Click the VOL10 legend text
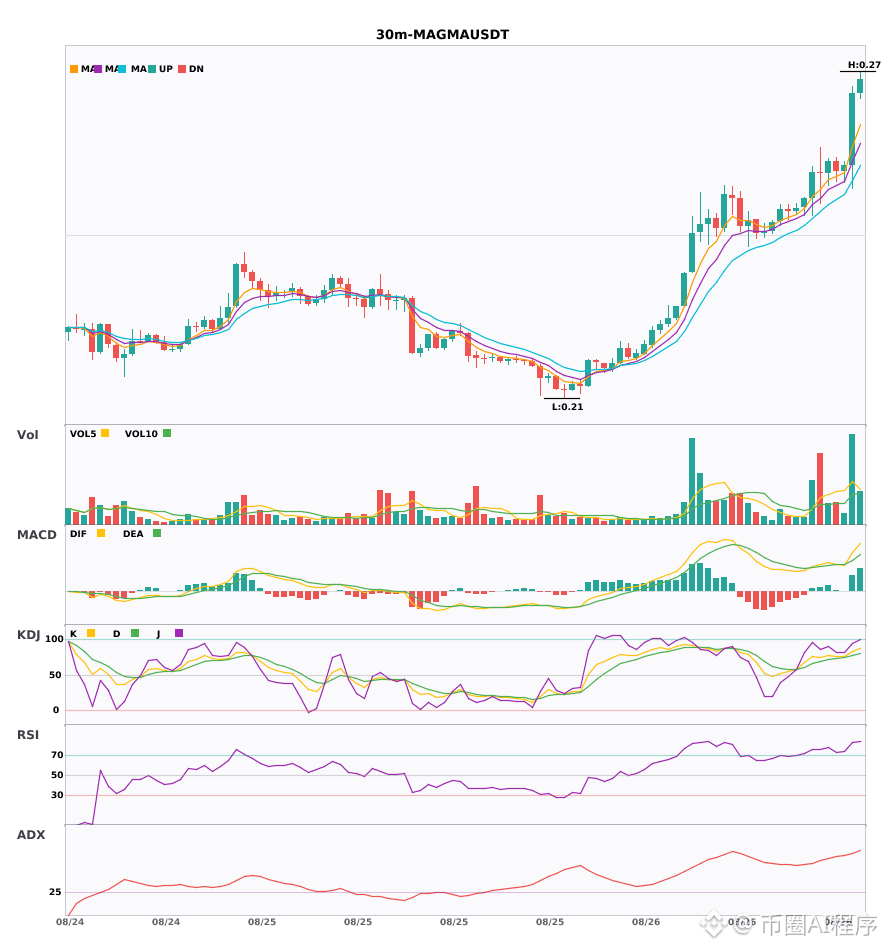The width and height of the screenshot is (885, 950). coord(141,434)
